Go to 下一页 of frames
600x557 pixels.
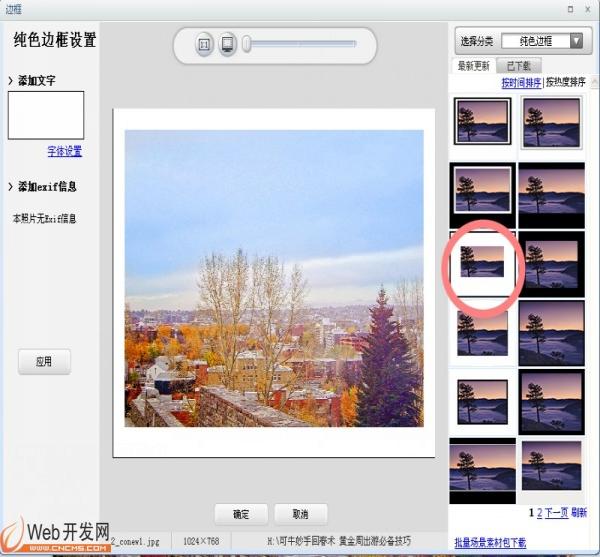(557, 512)
